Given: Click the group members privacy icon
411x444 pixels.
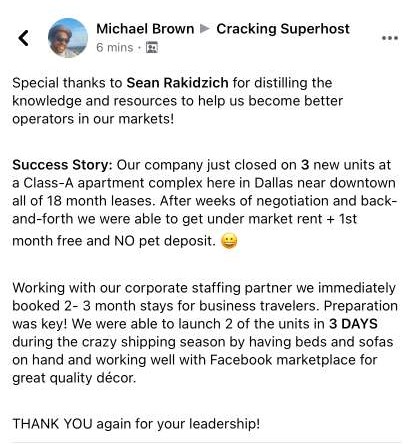Looking at the screenshot, I should (x=152, y=48).
